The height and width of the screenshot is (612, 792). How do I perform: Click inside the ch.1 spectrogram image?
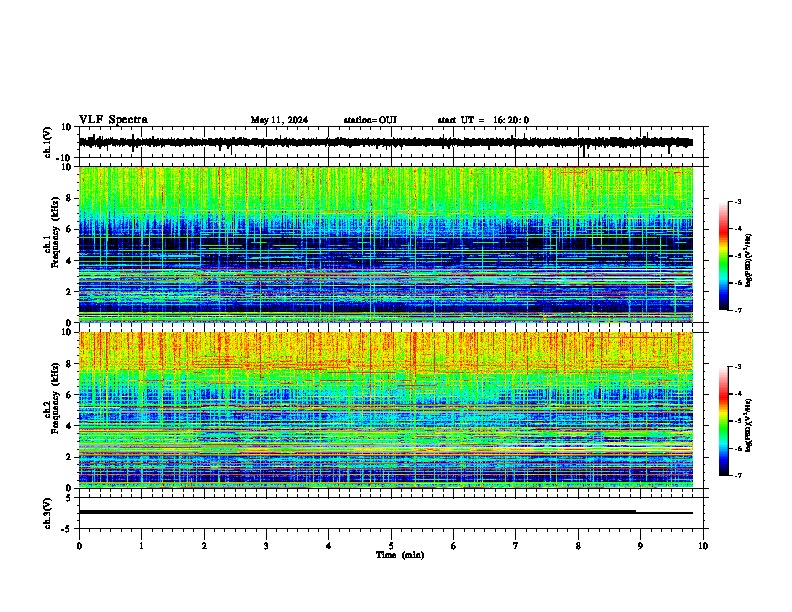[x=386, y=244]
